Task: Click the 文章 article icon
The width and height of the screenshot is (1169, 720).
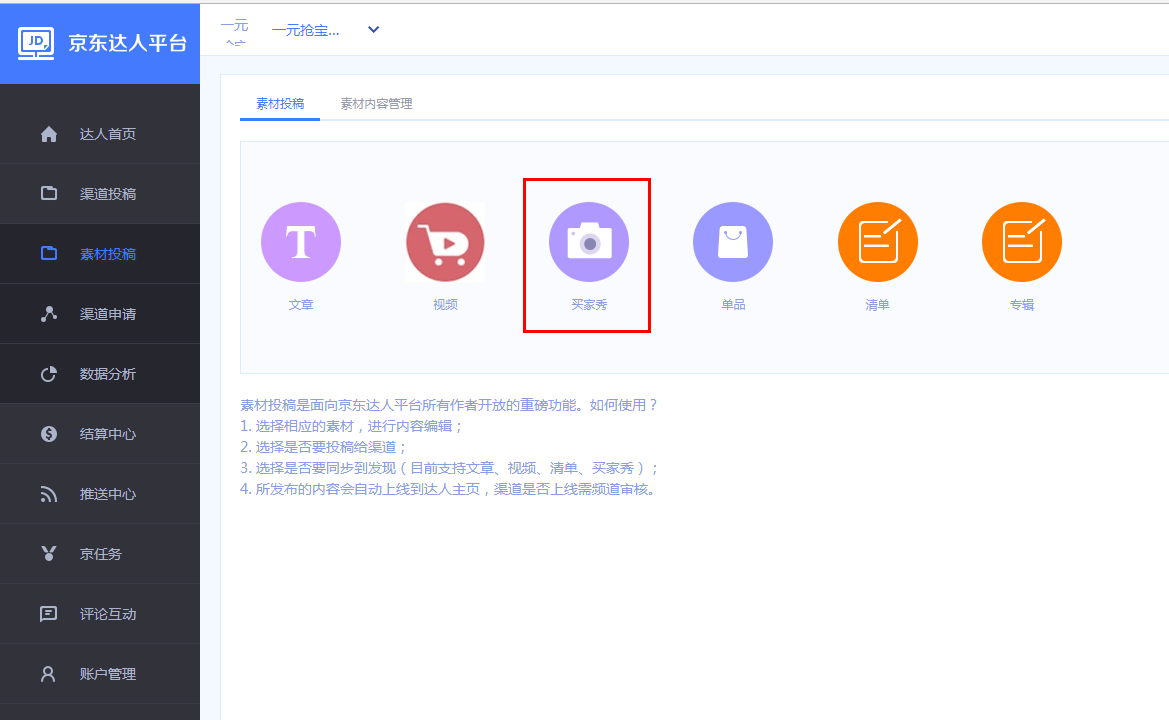Action: [301, 242]
